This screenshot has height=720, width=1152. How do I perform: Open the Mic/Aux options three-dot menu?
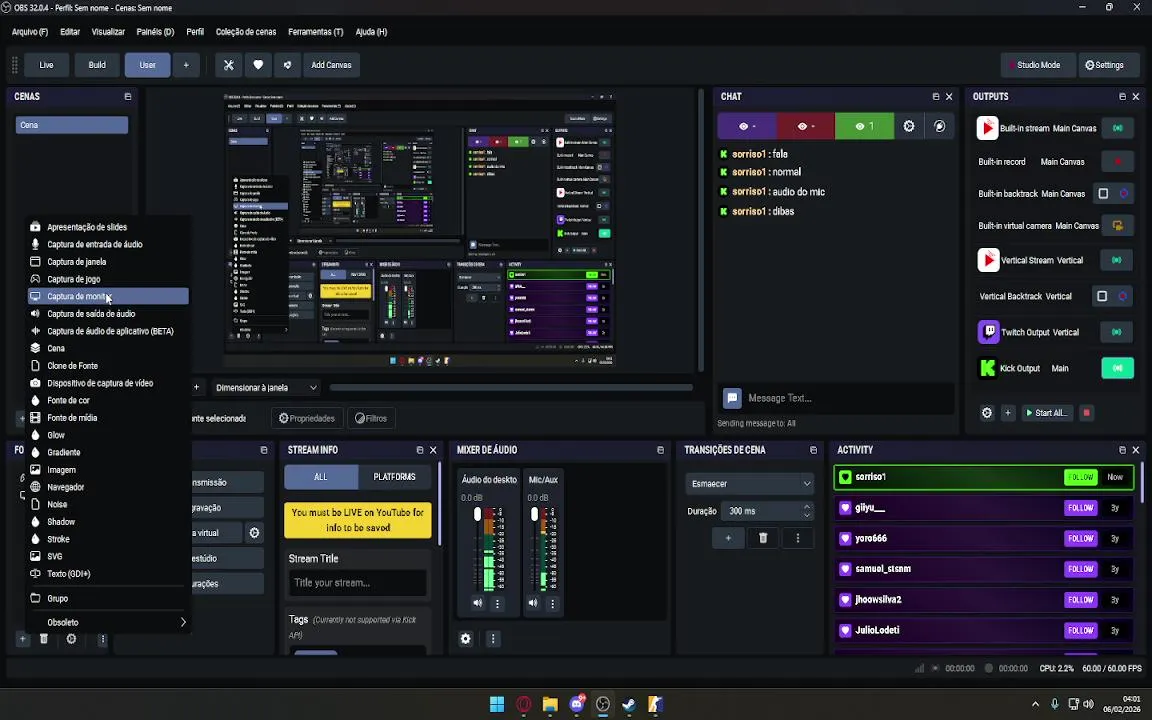click(552, 604)
